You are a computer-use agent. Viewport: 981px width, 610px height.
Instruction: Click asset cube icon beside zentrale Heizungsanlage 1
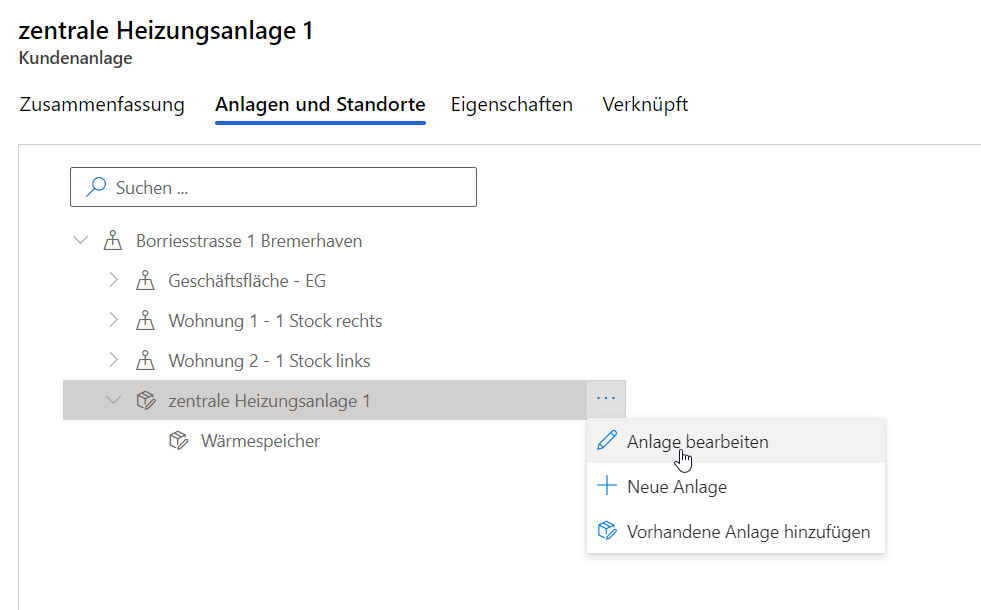pyautogui.click(x=145, y=401)
